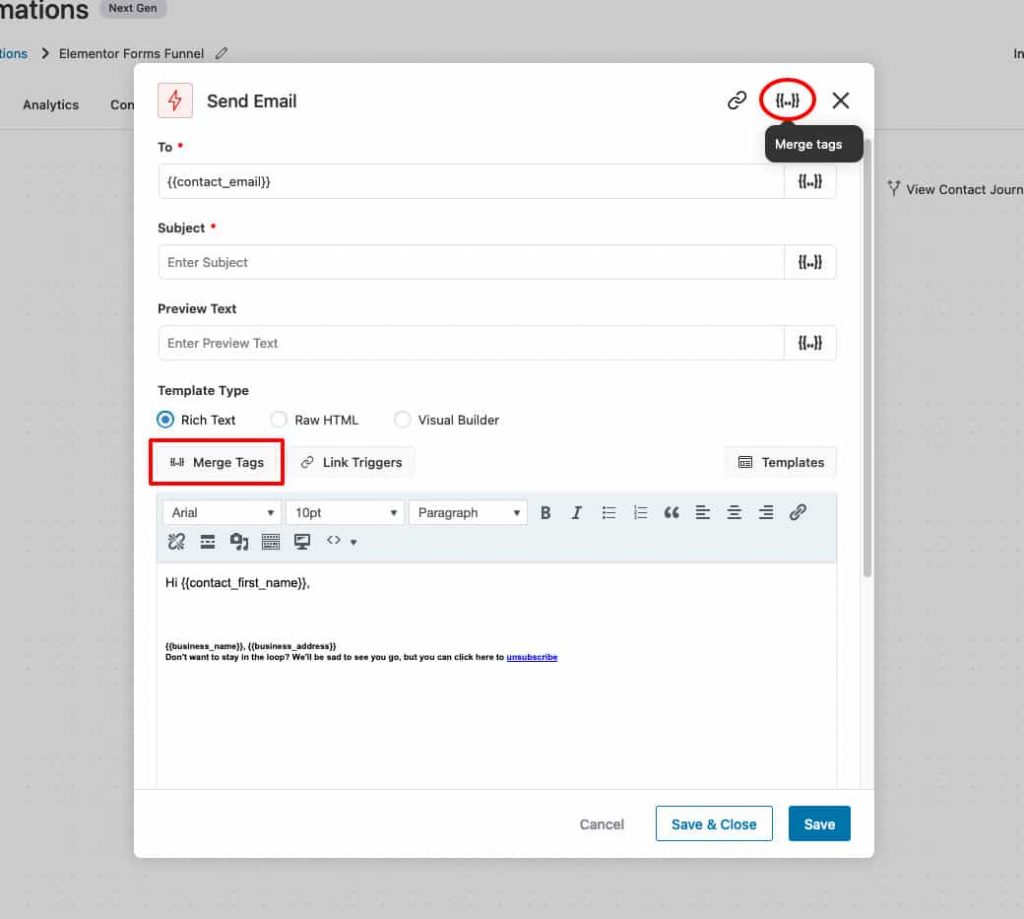Screen dimensions: 1024x919
Task: Apply italic formatting to email body
Action: point(577,512)
